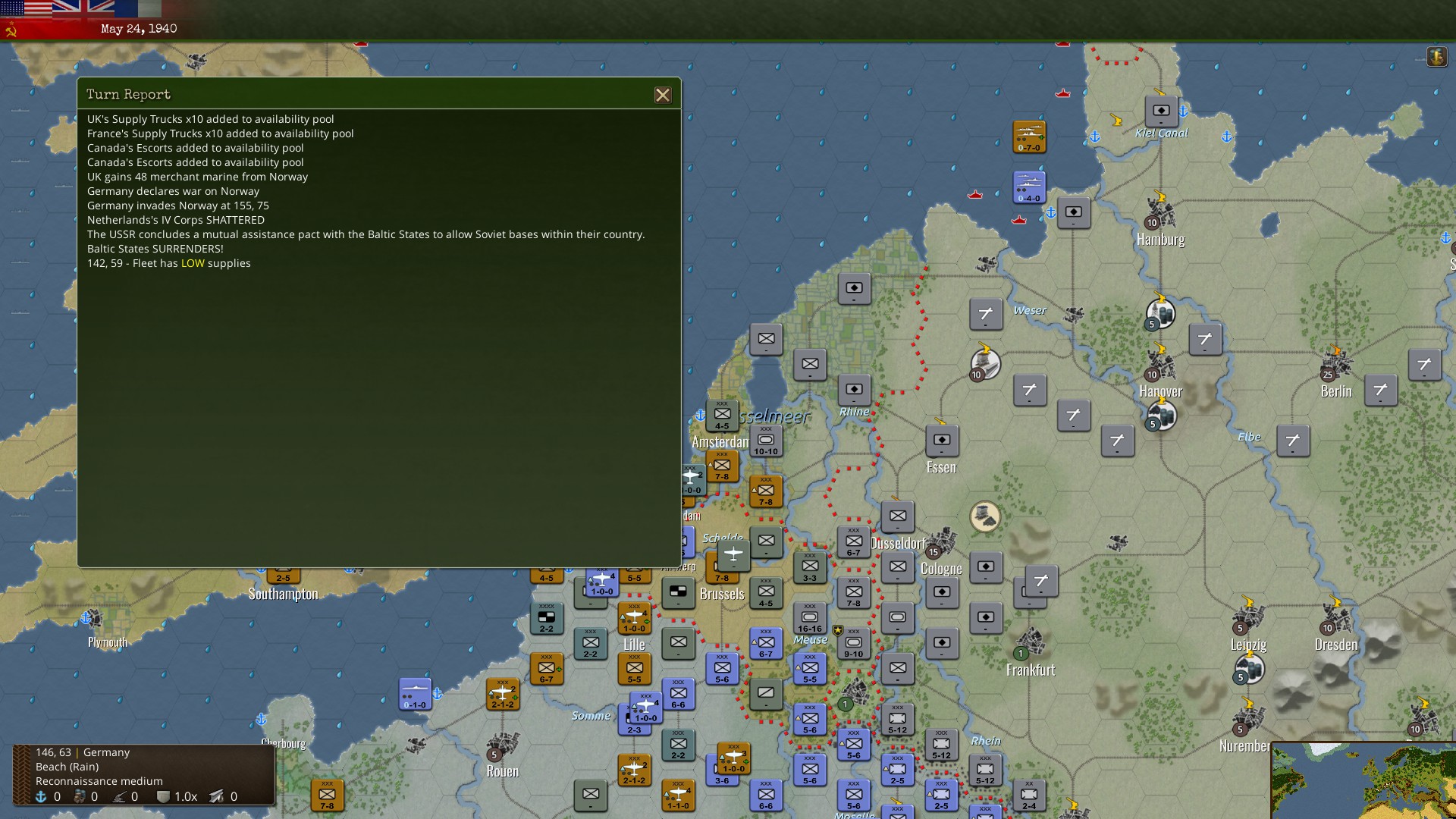
Task: Click the Dresden city icon
Action: (x=1335, y=617)
